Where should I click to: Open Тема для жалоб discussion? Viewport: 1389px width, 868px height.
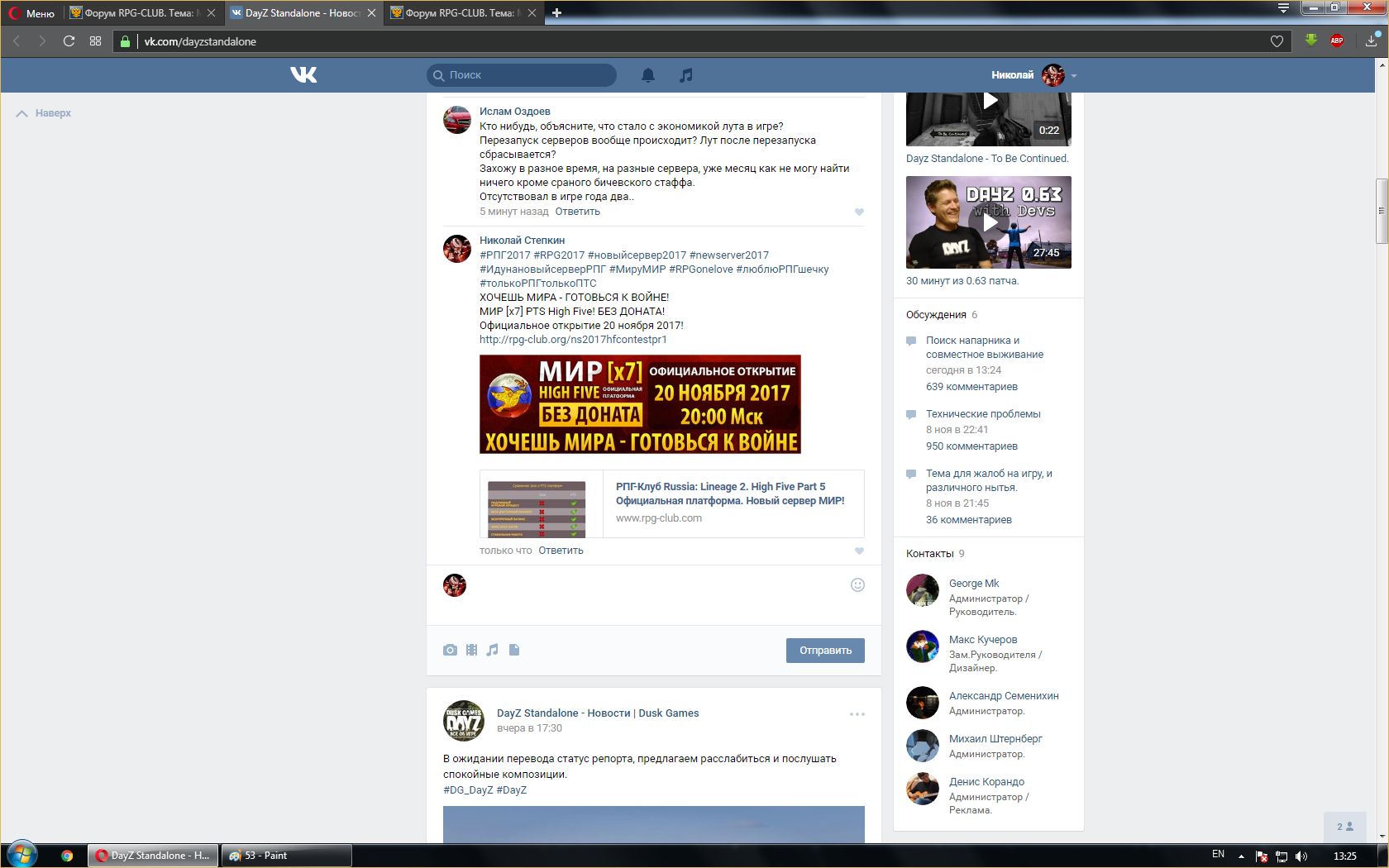coord(989,480)
